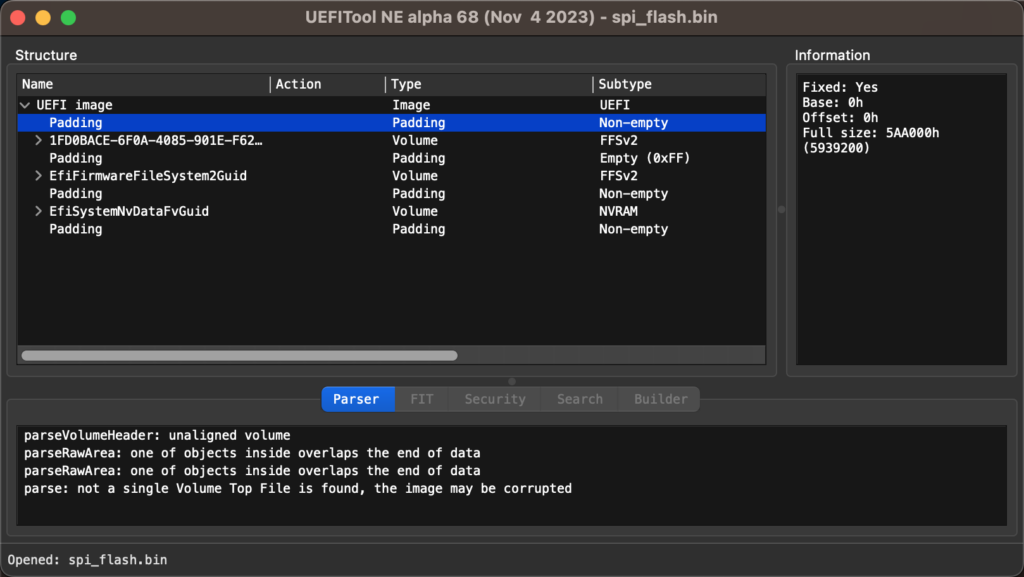Expand the EfiSystemNvDataFvGuid volume

coord(39,211)
